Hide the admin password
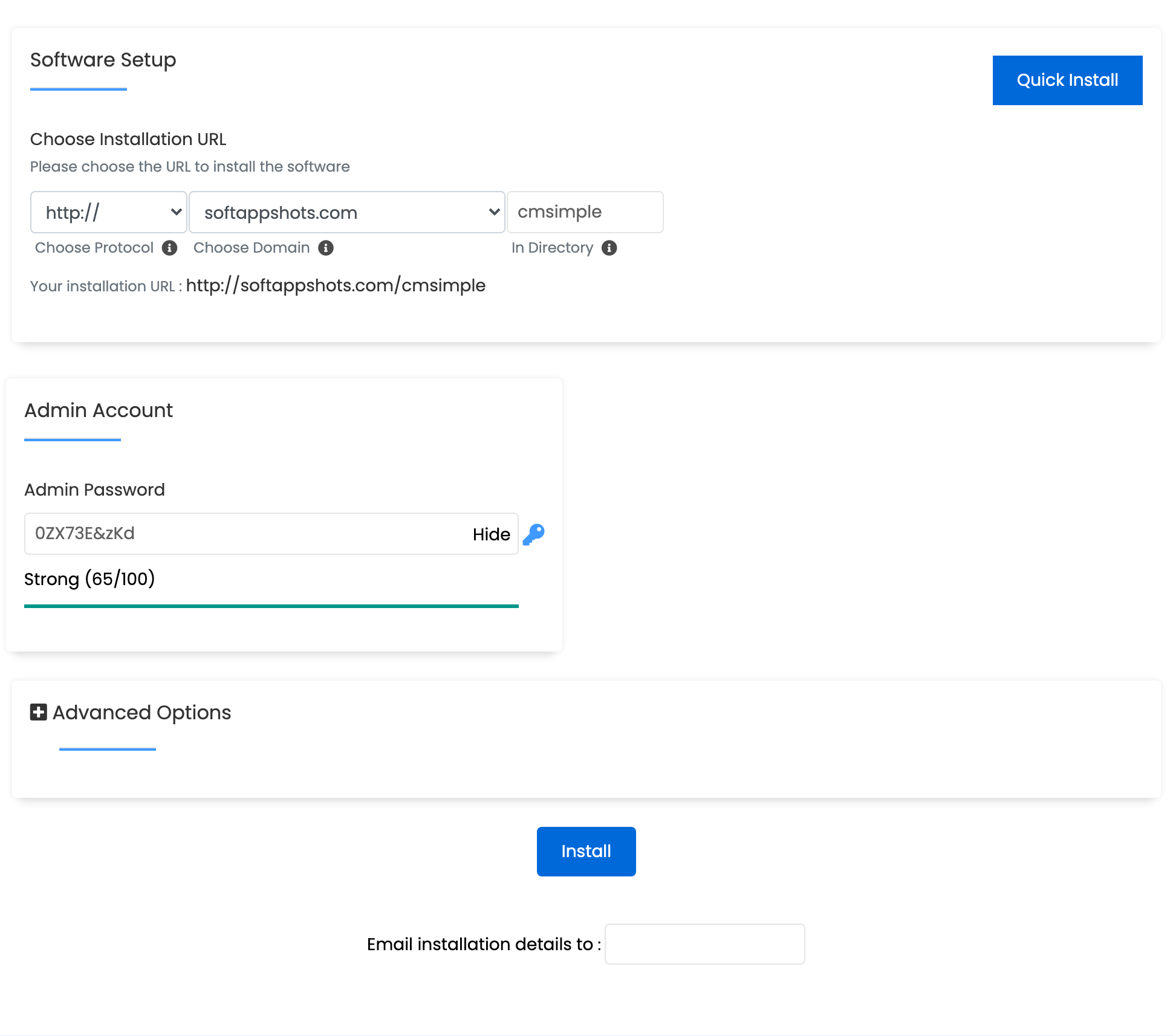The width and height of the screenshot is (1173, 1036). [491, 534]
